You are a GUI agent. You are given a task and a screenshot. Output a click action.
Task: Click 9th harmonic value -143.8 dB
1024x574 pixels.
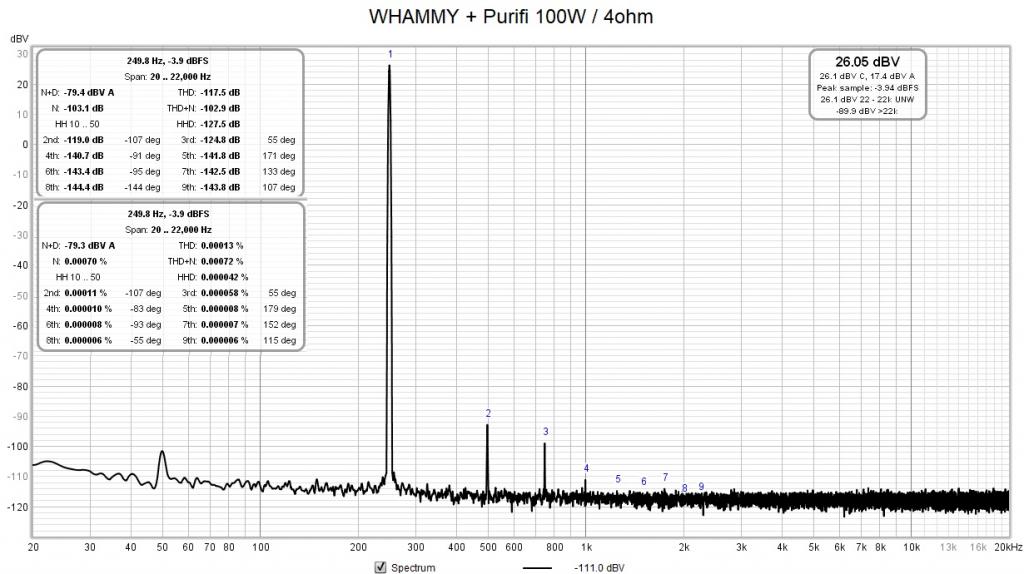220,187
